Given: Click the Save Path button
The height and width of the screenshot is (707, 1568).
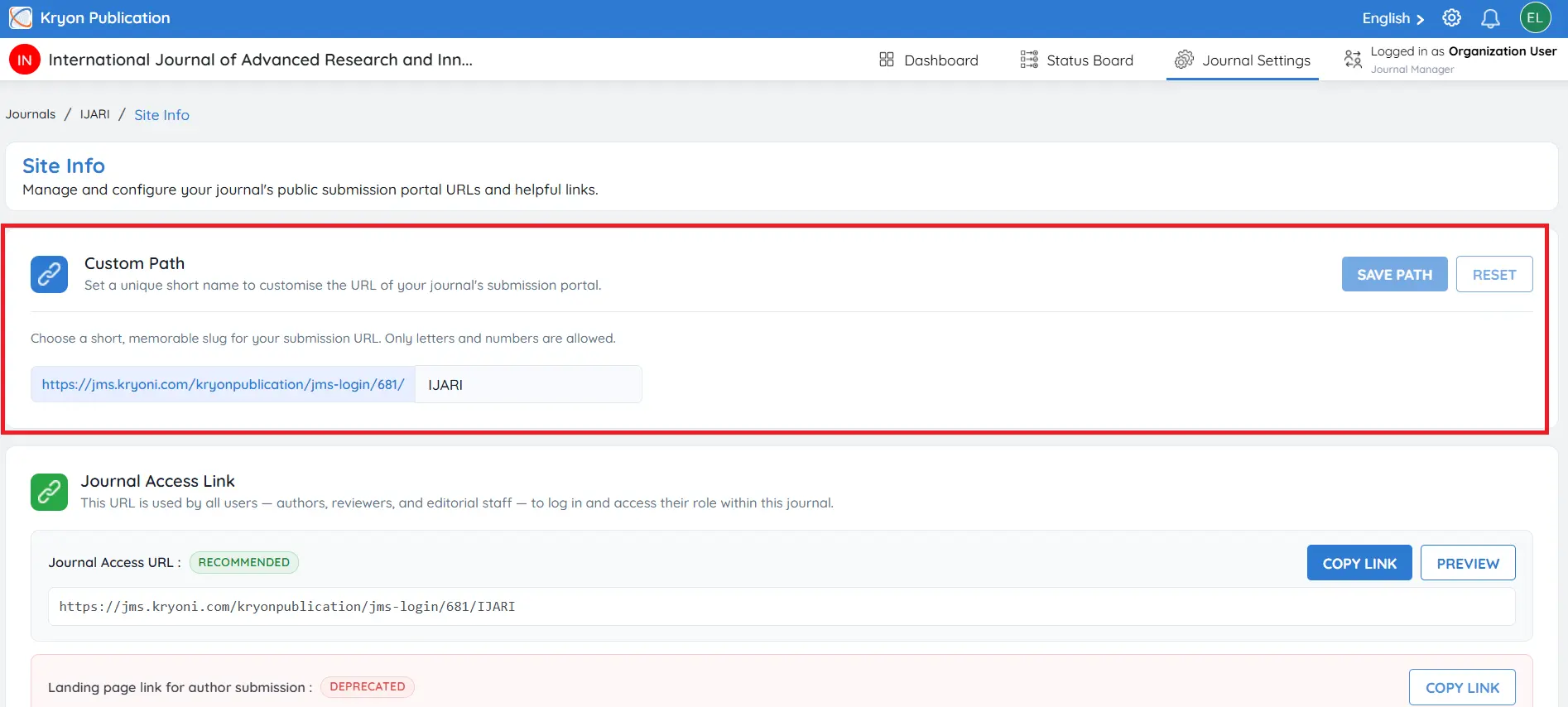Looking at the screenshot, I should pos(1395,274).
